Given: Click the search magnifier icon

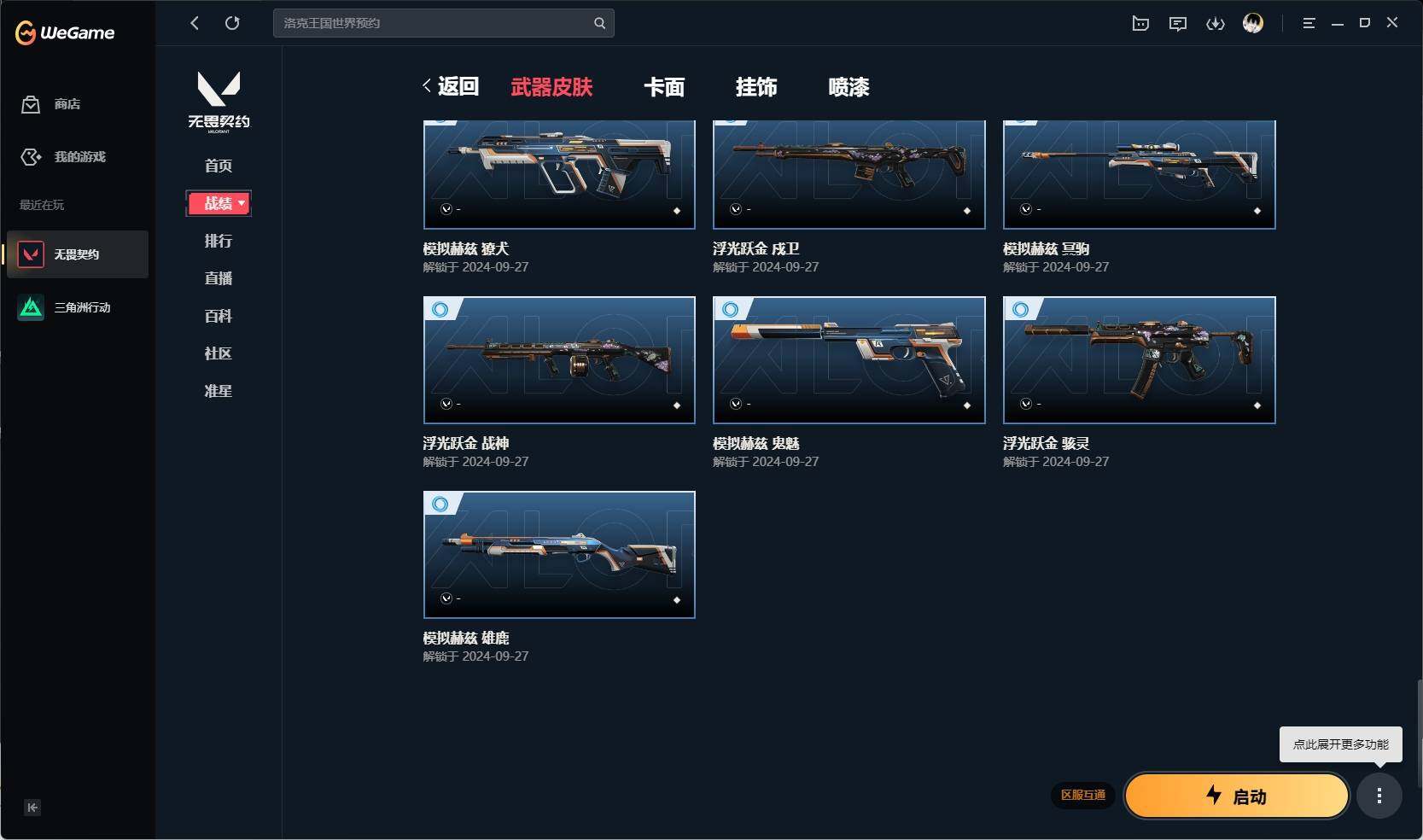Looking at the screenshot, I should click(599, 23).
